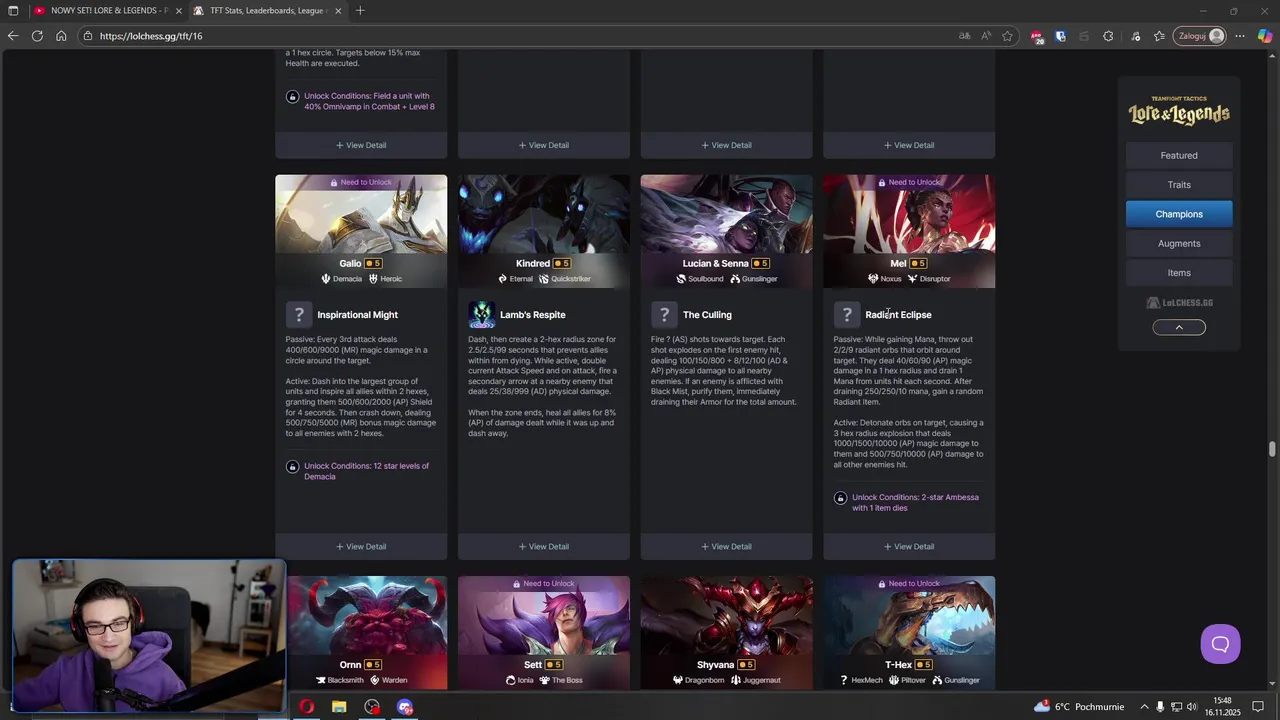Open Mel's Noxus trait icon
Image resolution: width=1280 pixels, height=720 pixels.
pos(873,279)
